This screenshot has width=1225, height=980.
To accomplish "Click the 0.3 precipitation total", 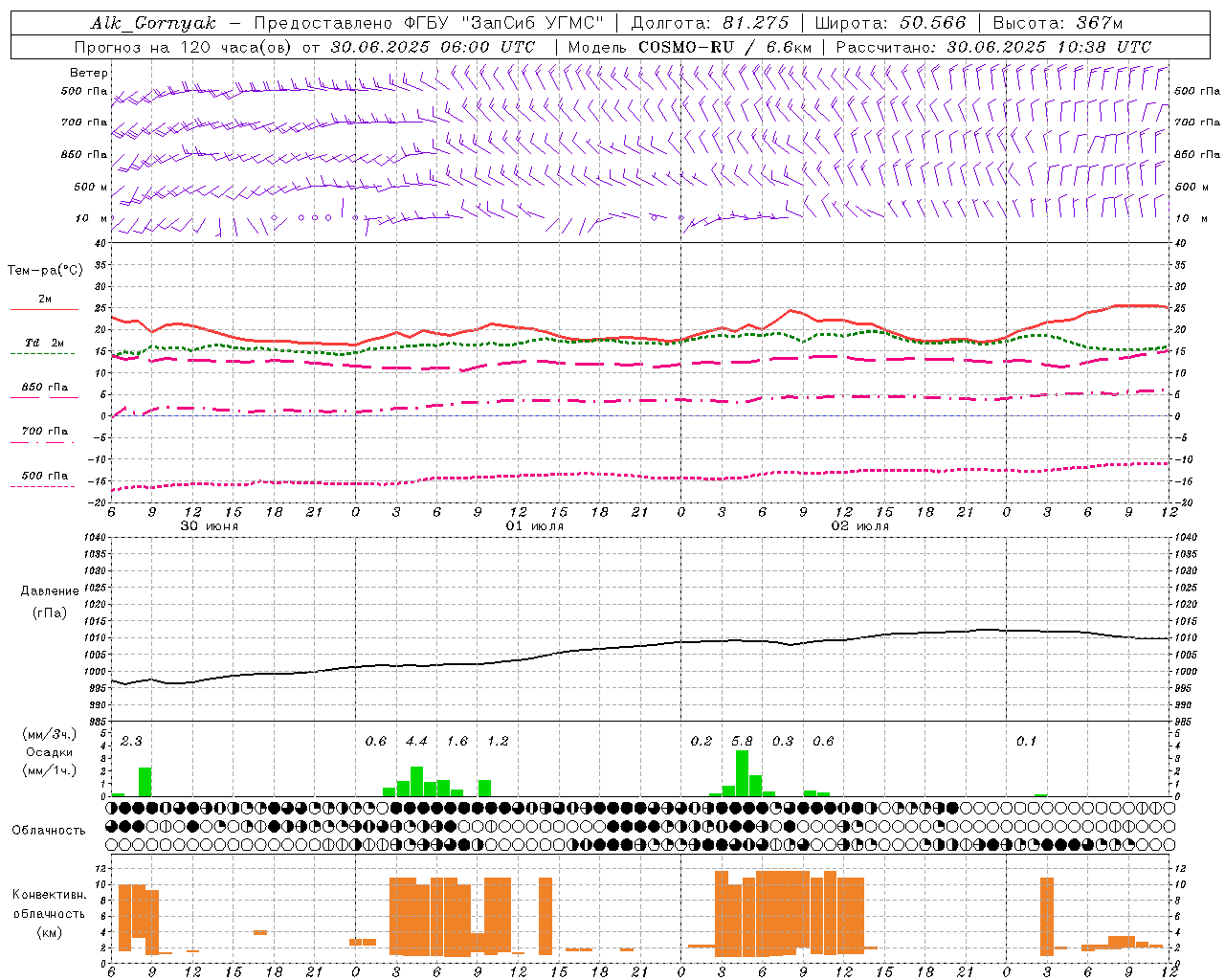I will [783, 741].
